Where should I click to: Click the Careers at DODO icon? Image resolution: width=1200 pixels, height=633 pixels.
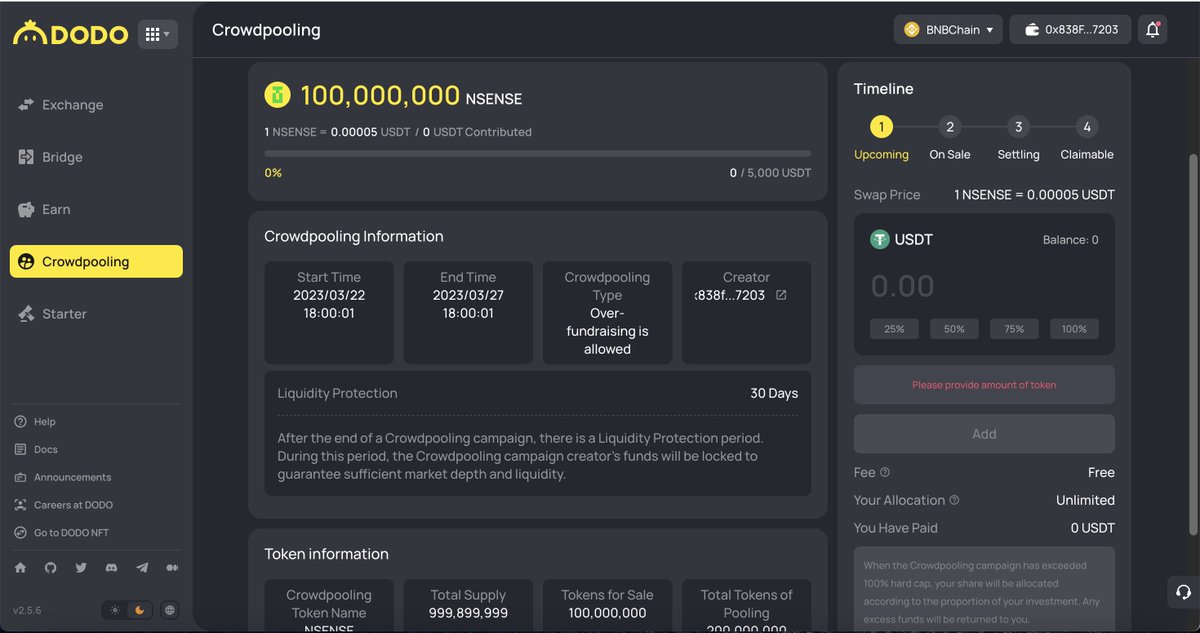[20, 505]
